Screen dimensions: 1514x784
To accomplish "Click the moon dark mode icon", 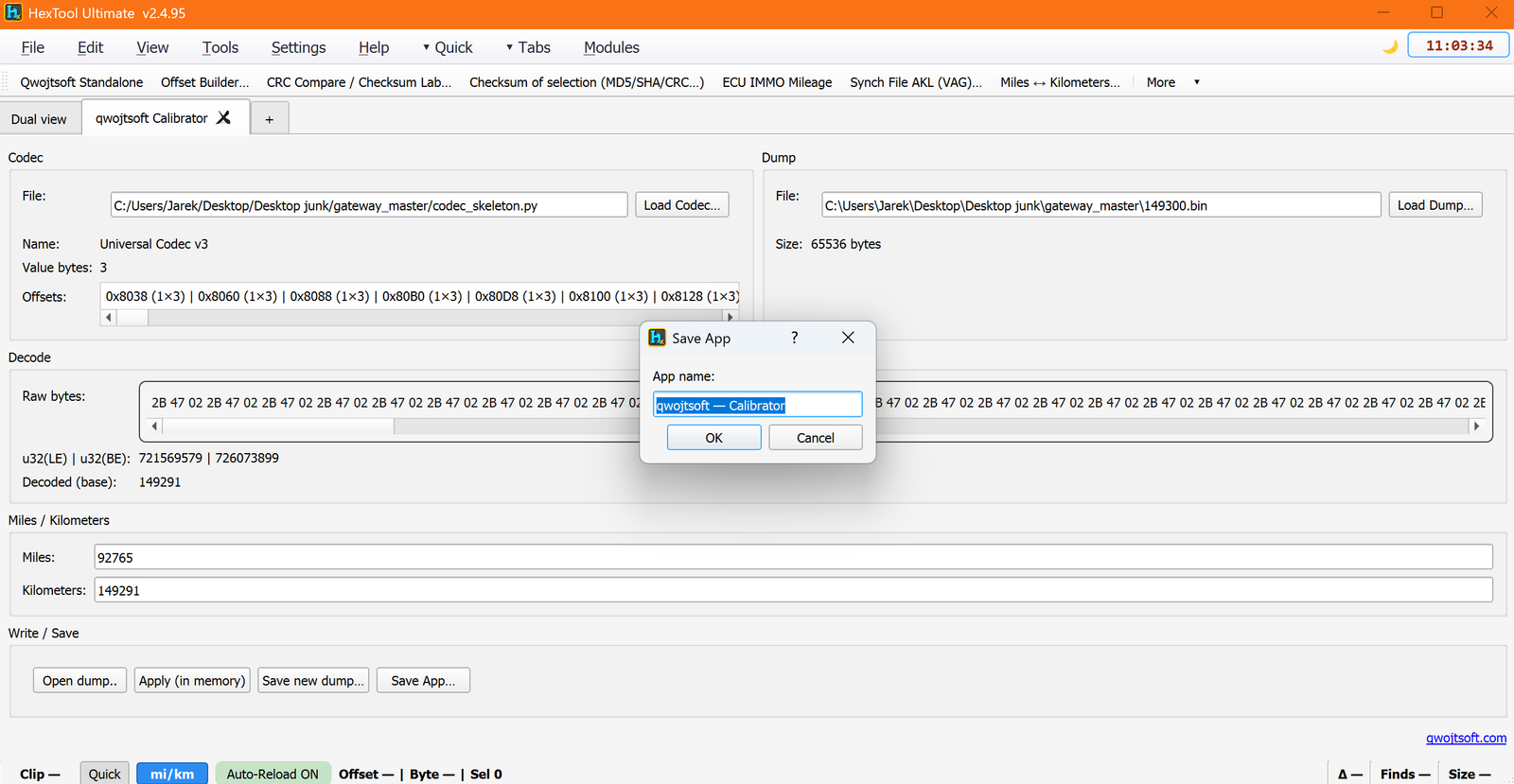I will [x=1390, y=46].
